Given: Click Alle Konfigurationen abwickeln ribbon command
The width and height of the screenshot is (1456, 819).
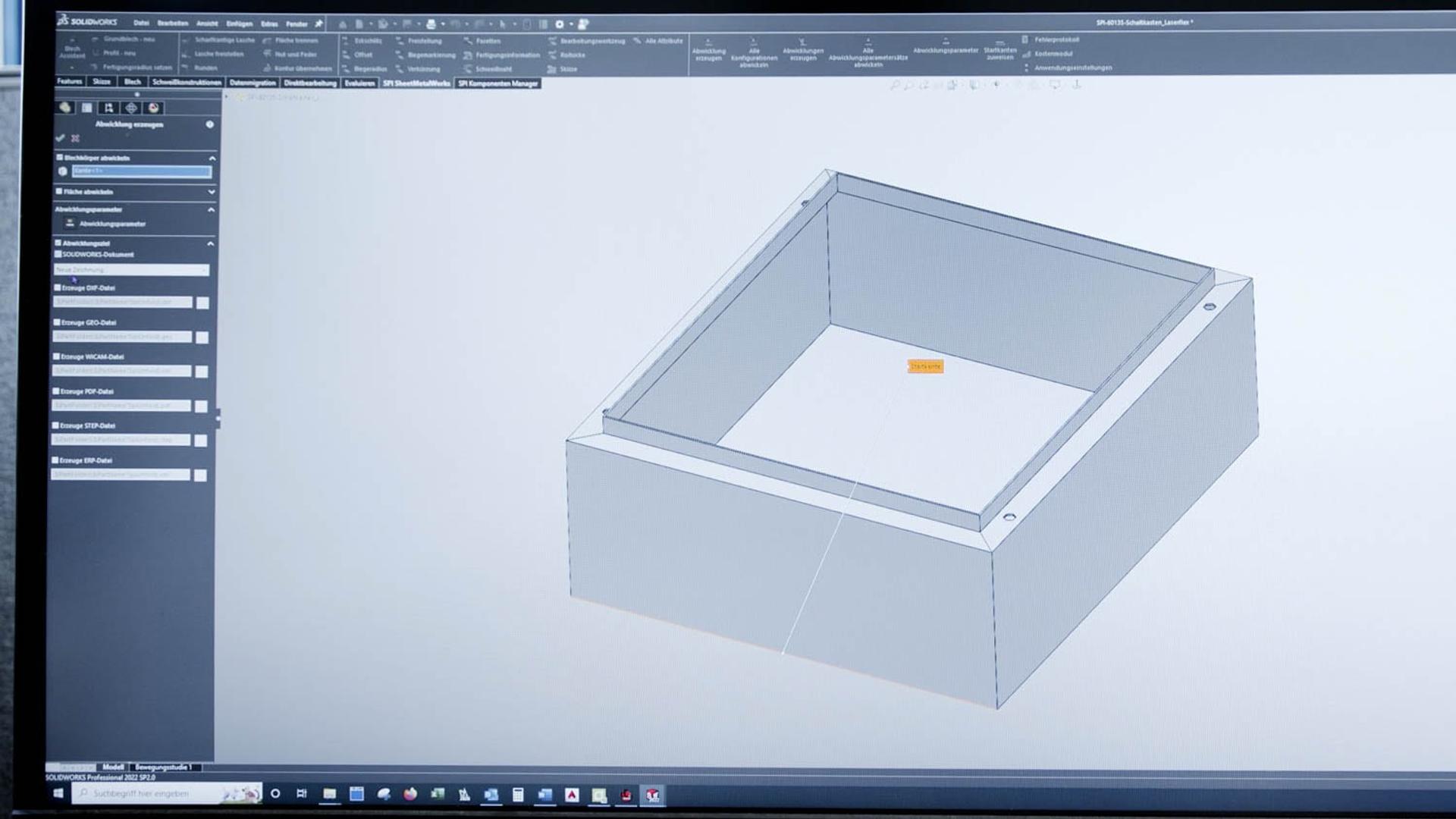Looking at the screenshot, I should pyautogui.click(x=754, y=53).
